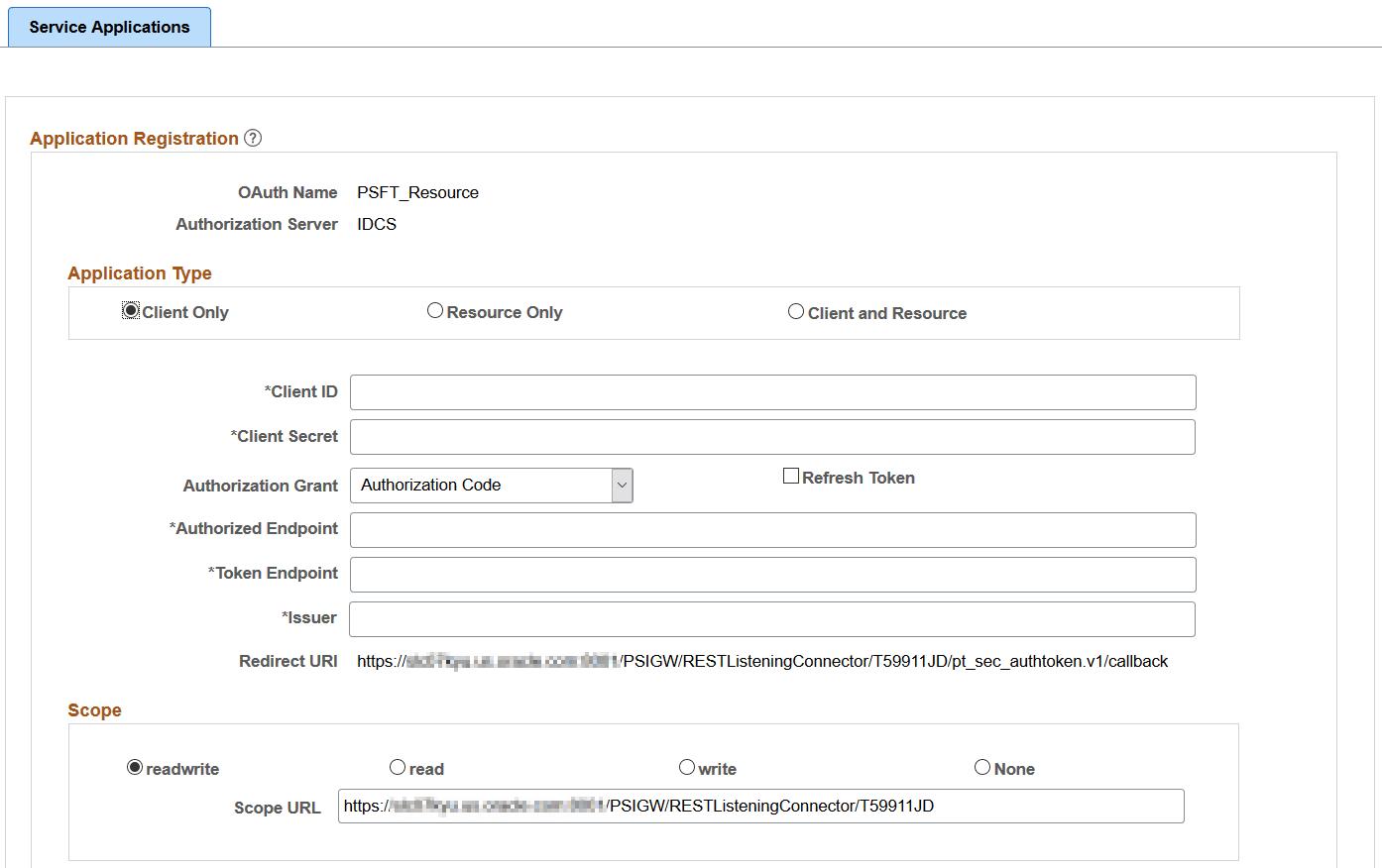Select the Resource Only application type
The width and height of the screenshot is (1382, 868).
pos(434,310)
